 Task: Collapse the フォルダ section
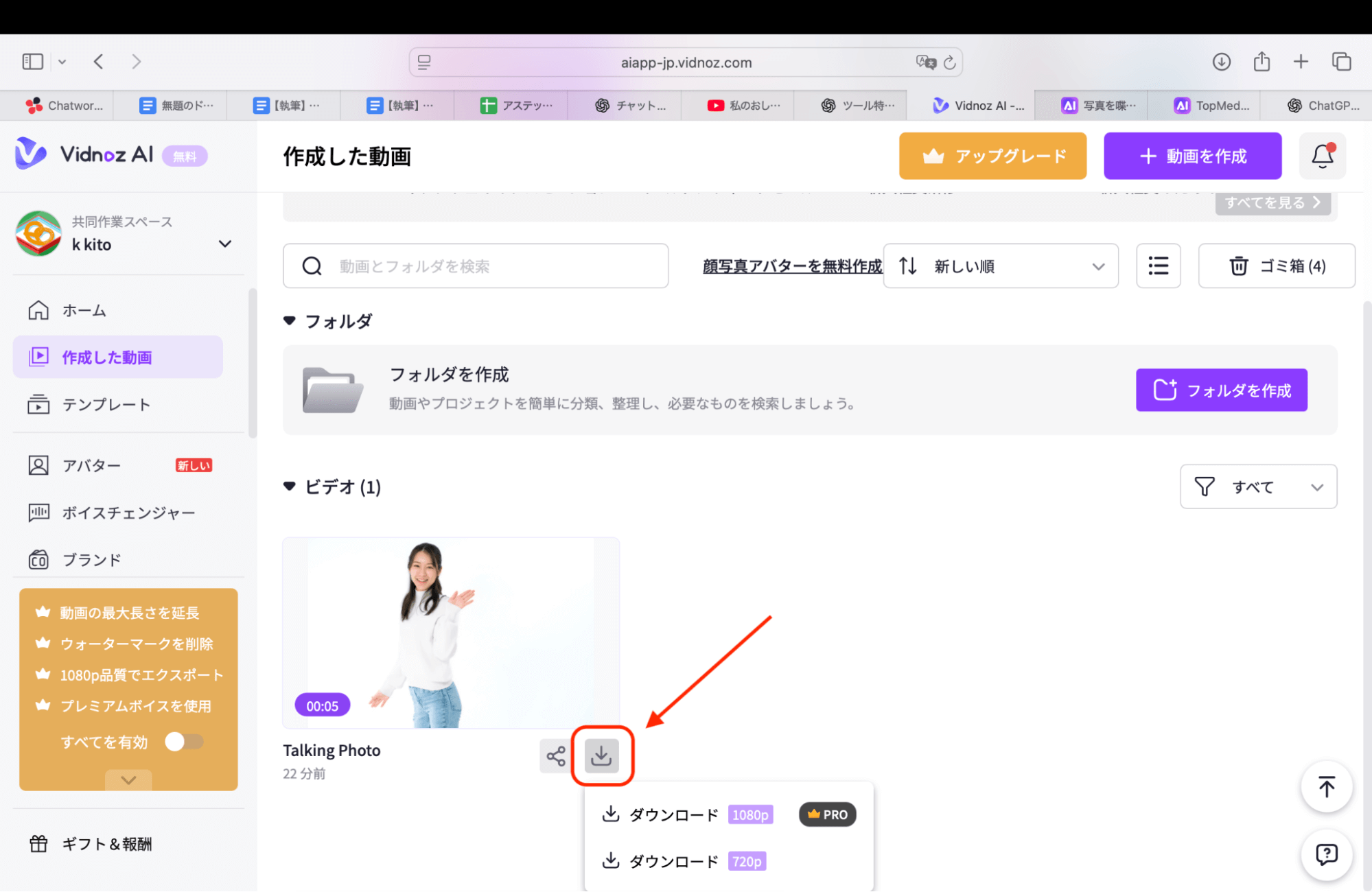pos(289,320)
